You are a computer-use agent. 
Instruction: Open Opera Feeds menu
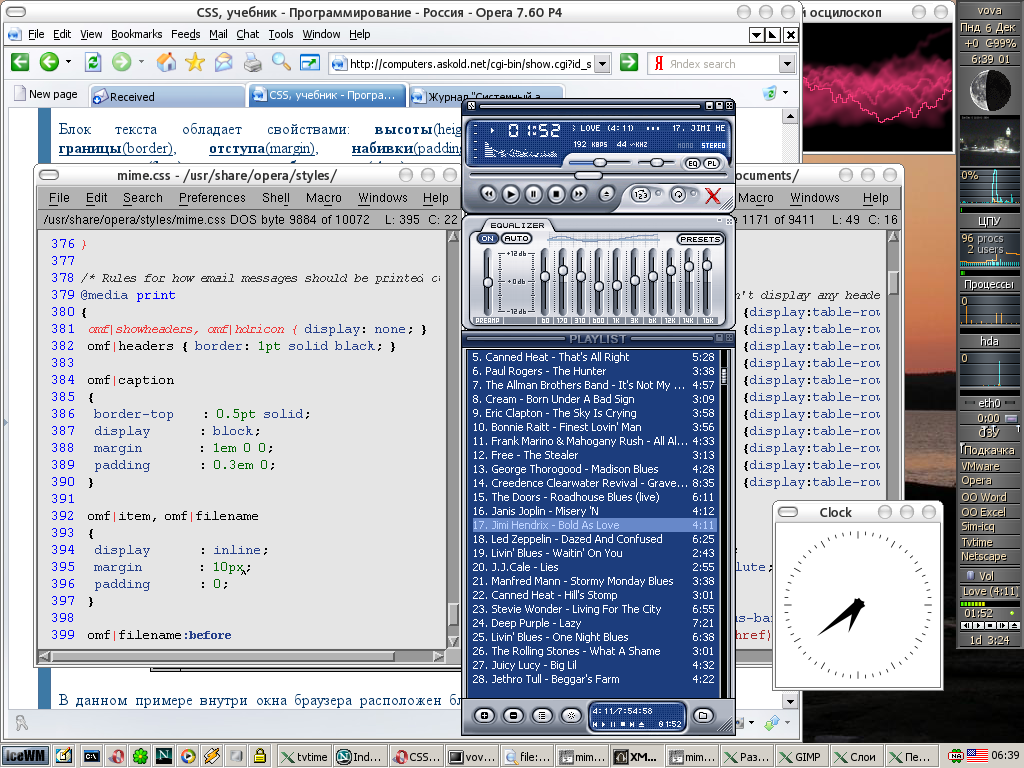(x=185, y=35)
